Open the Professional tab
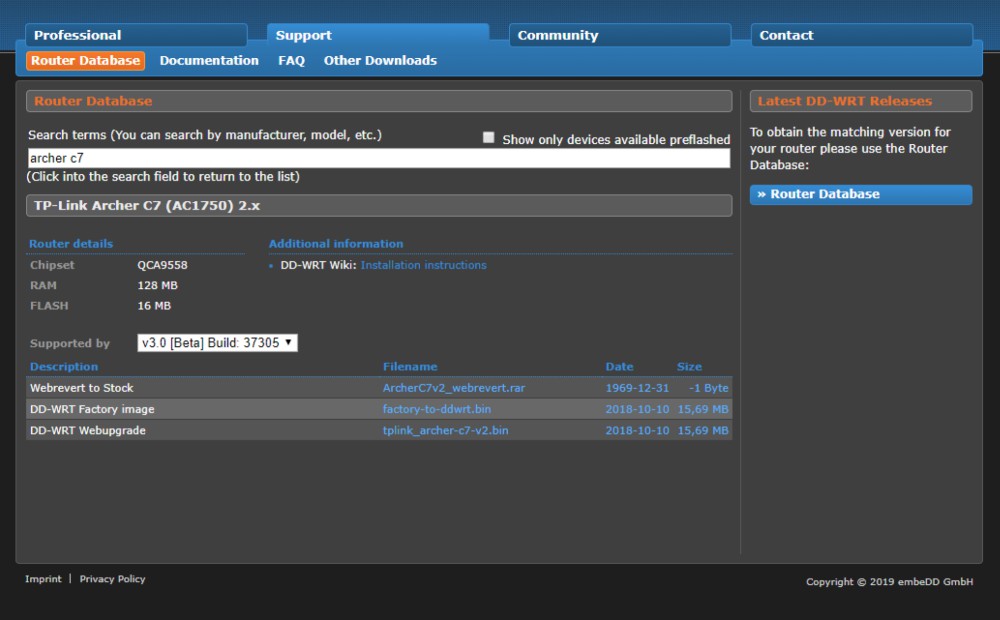The image size is (1000, 620). click(x=136, y=35)
